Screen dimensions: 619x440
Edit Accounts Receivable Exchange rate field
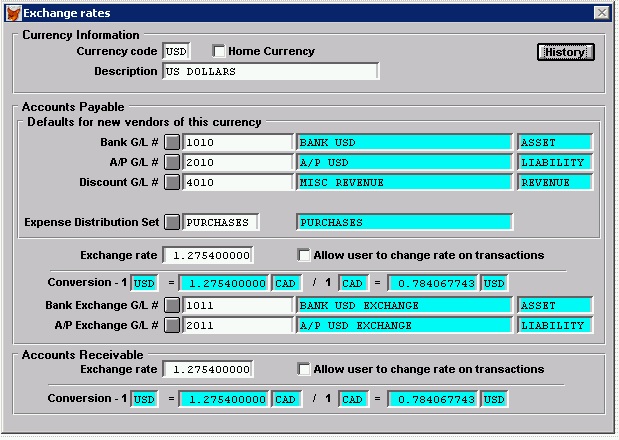point(208,369)
